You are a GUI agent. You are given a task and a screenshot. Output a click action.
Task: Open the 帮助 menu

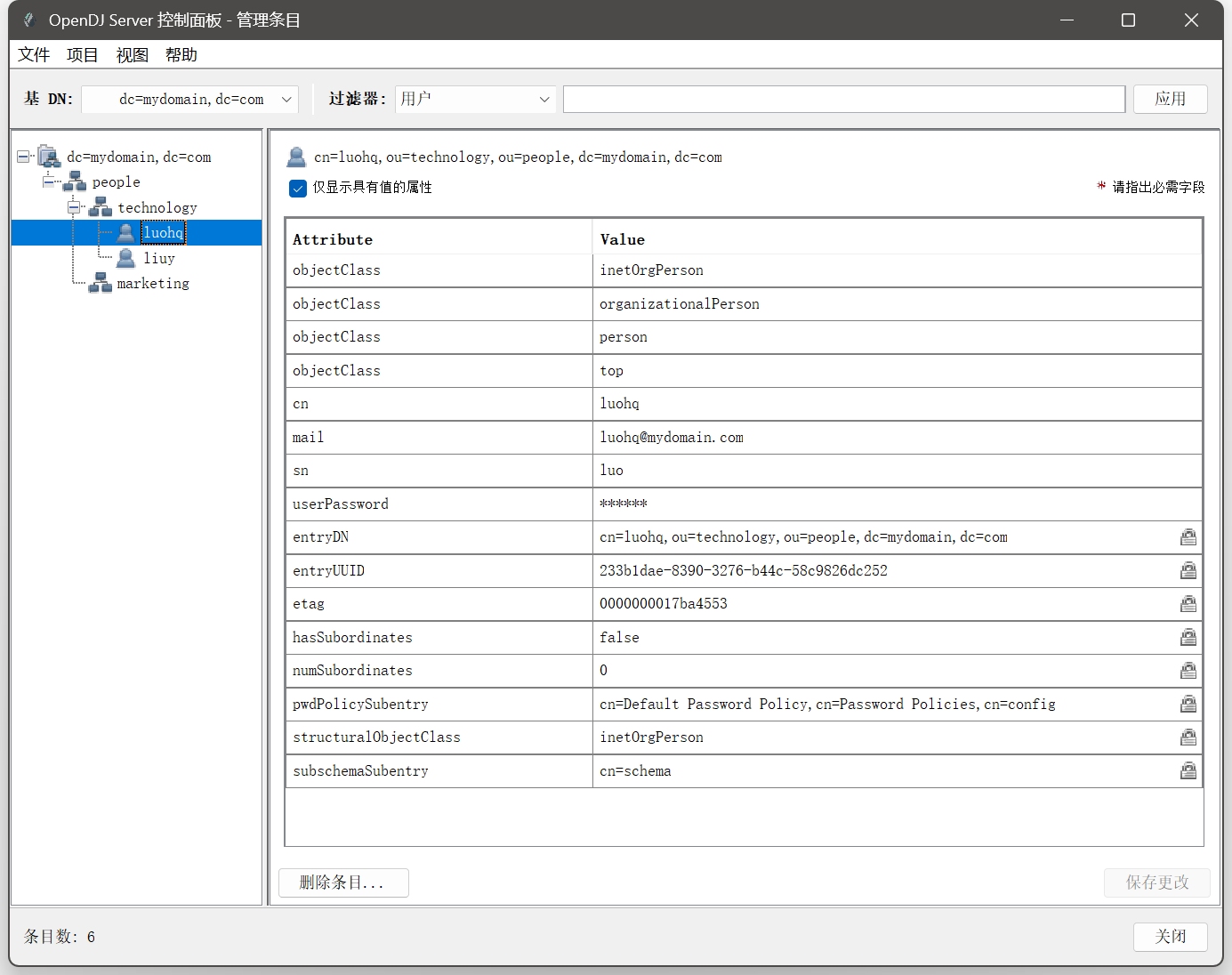tap(181, 54)
